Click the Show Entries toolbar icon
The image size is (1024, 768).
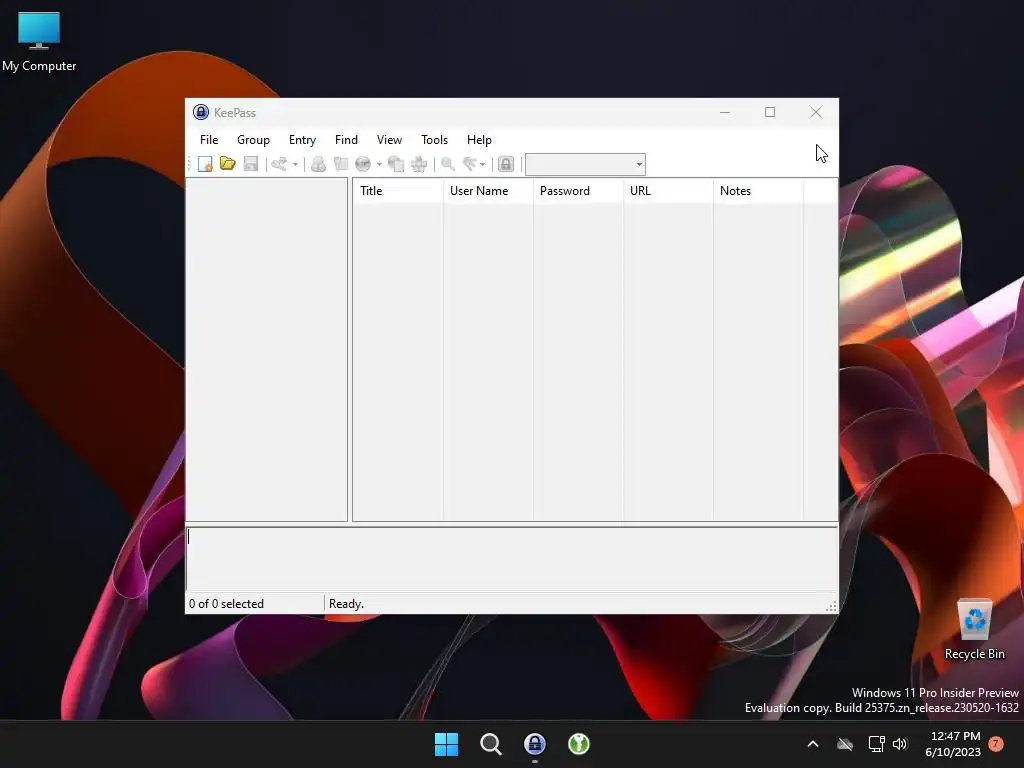coord(470,164)
